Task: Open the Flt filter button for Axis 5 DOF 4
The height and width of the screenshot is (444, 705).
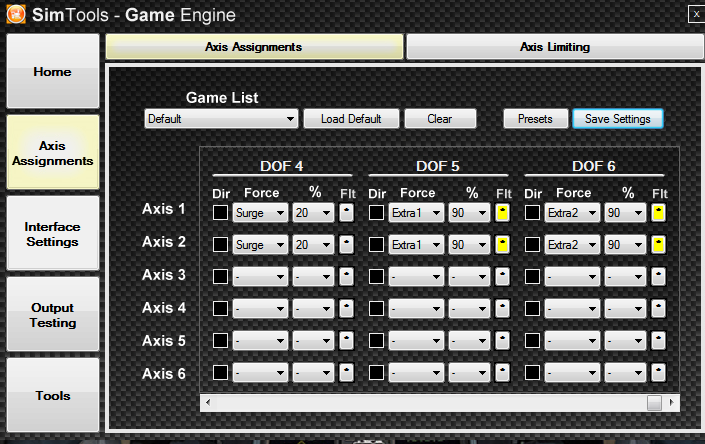Action: coord(346,341)
